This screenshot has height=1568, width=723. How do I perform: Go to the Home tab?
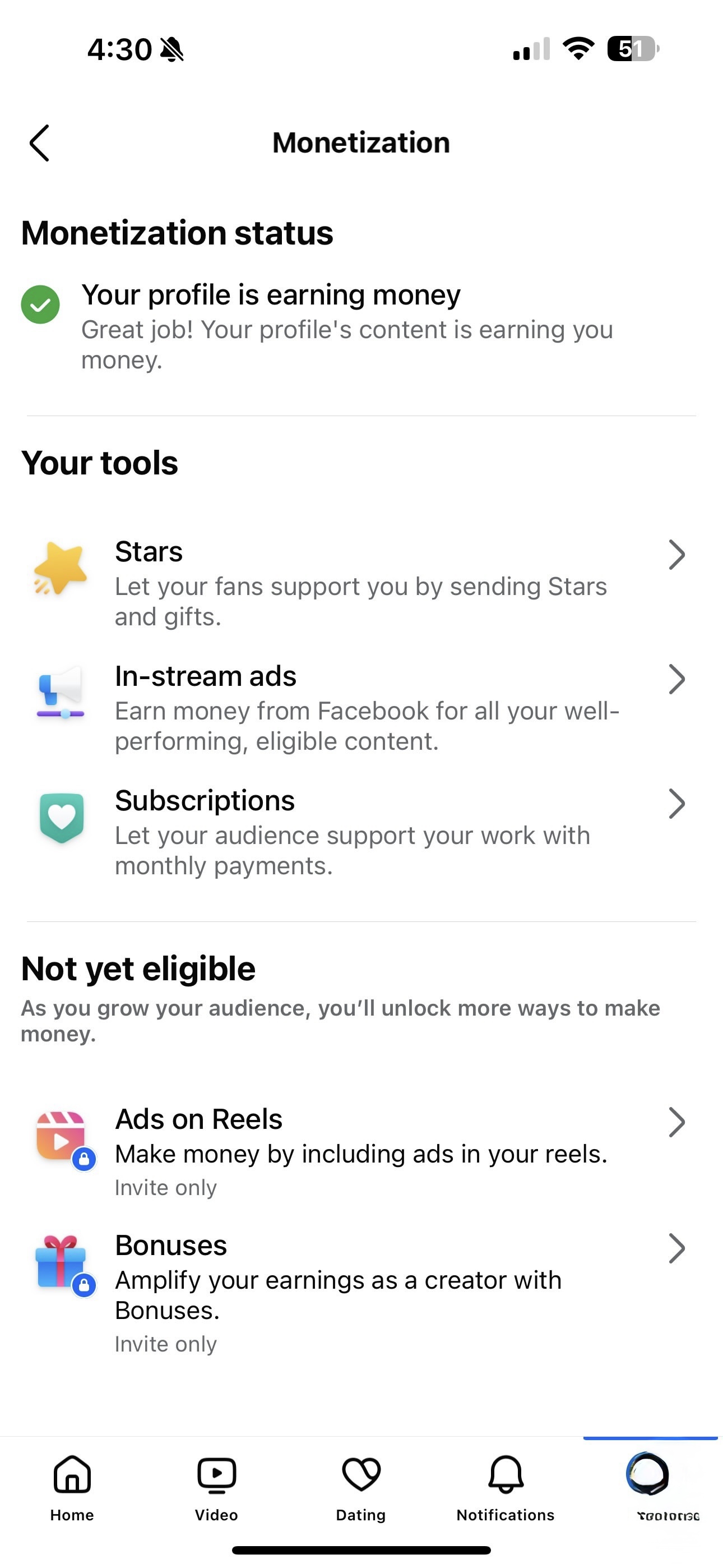(x=72, y=1485)
